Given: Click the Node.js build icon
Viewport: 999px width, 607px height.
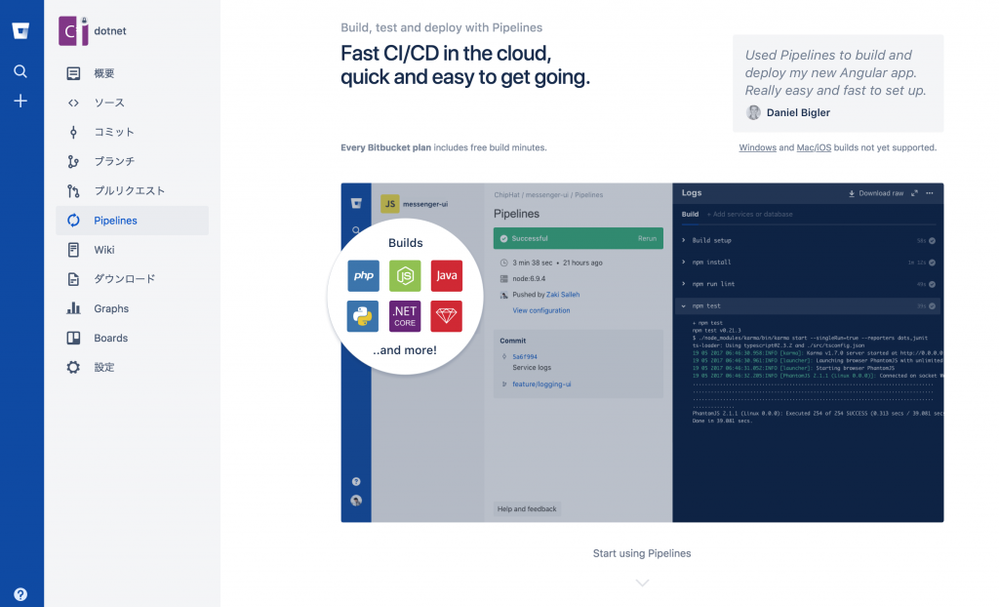Looking at the screenshot, I should pyautogui.click(x=405, y=276).
